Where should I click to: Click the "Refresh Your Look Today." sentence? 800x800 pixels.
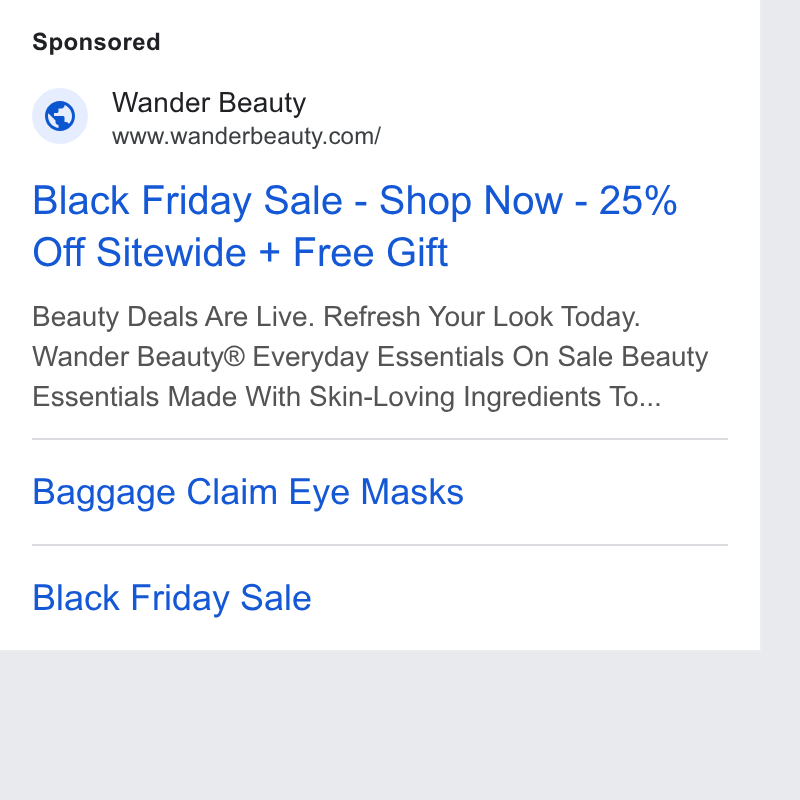482,317
